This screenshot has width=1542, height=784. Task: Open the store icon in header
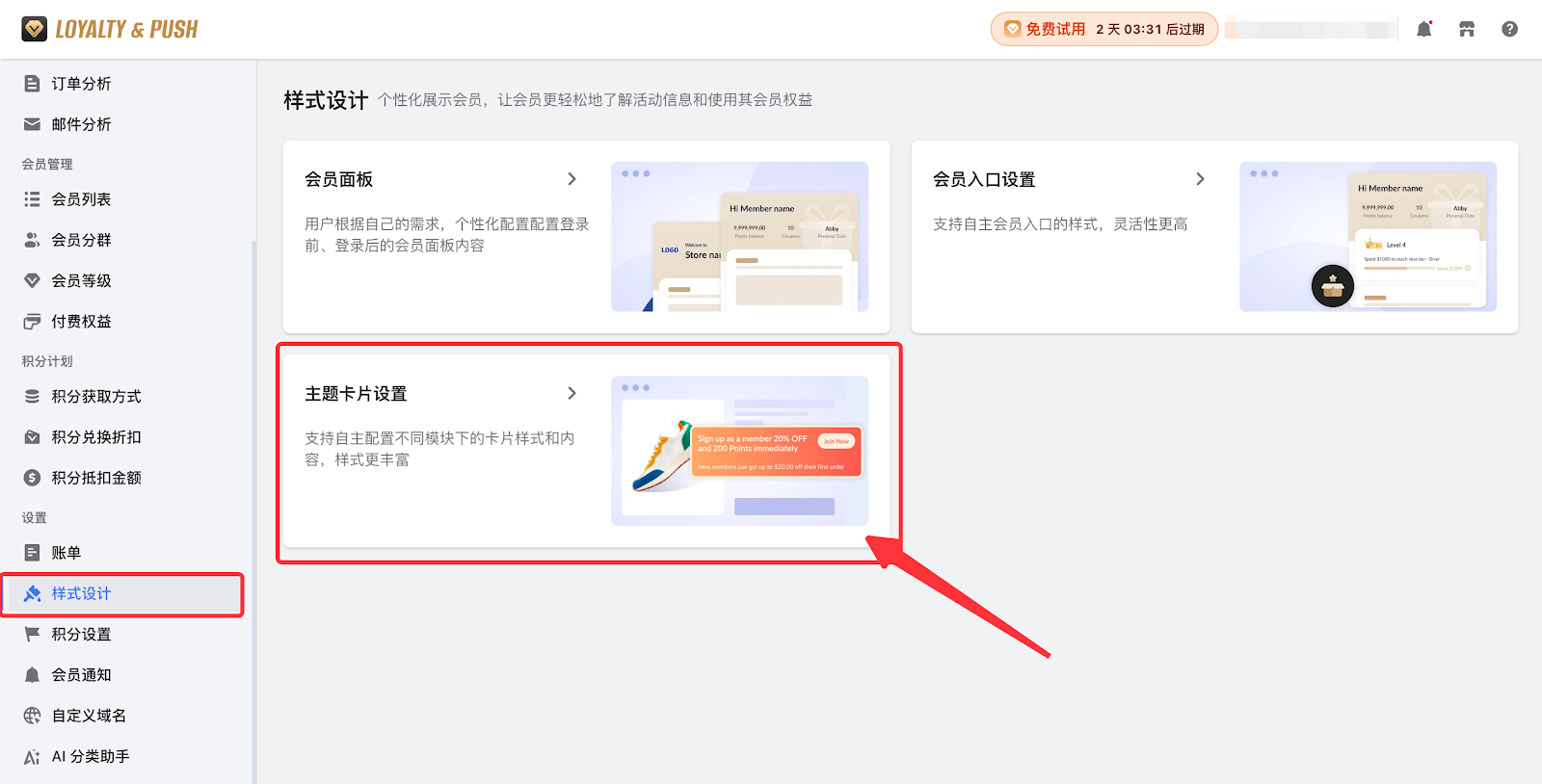1467,29
